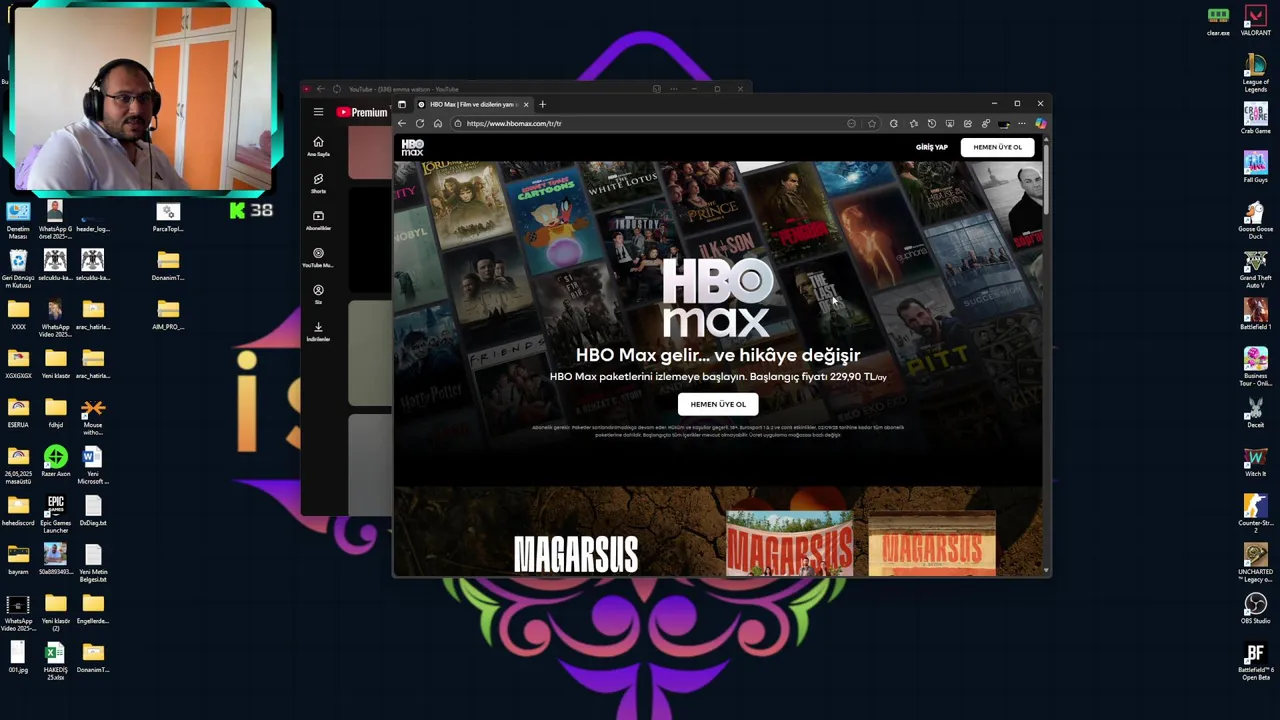Select the Business Tour desktop icon
Screen dimensions: 1280x720
[x=1255, y=366]
